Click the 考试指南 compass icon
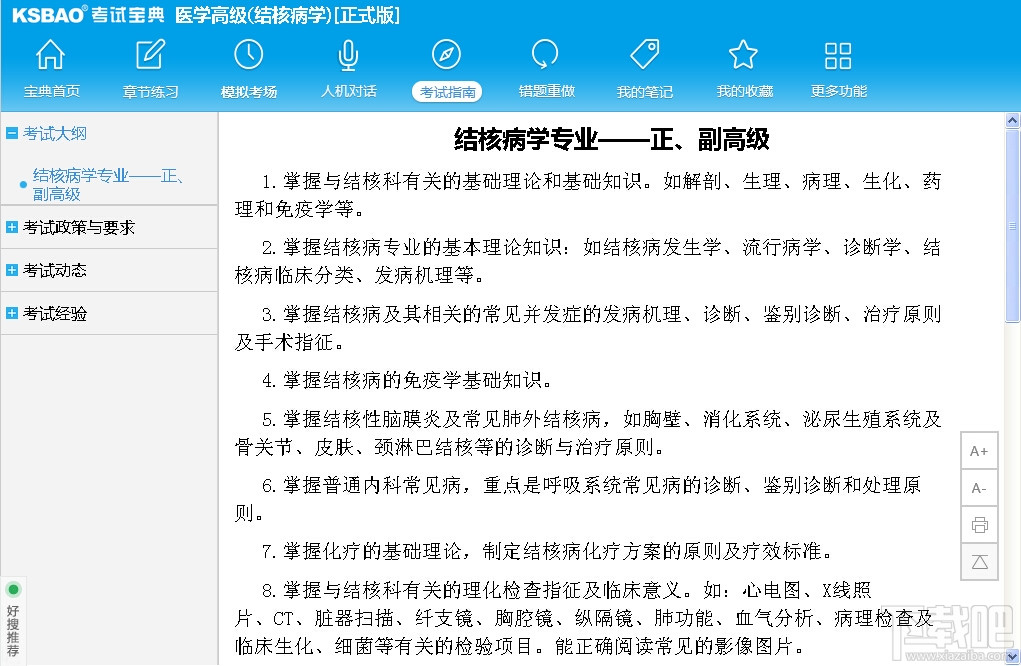This screenshot has width=1021, height=666. [446, 54]
